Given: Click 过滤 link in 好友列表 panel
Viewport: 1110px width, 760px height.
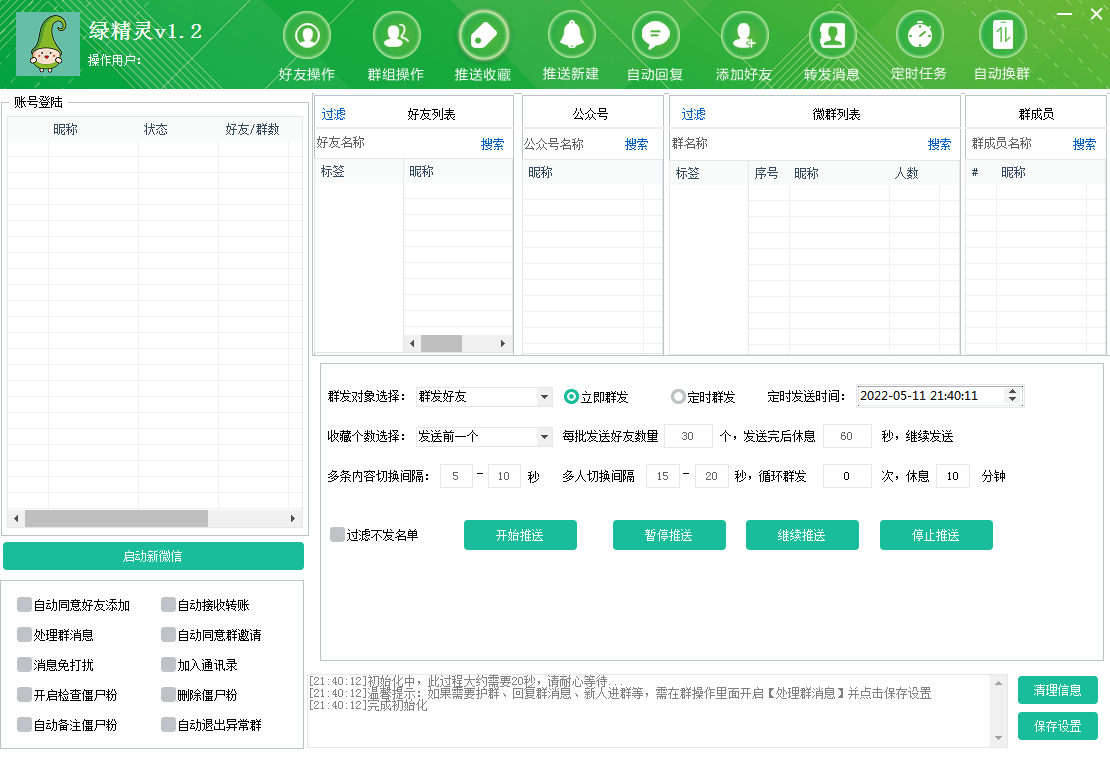Looking at the screenshot, I should pyautogui.click(x=333, y=114).
